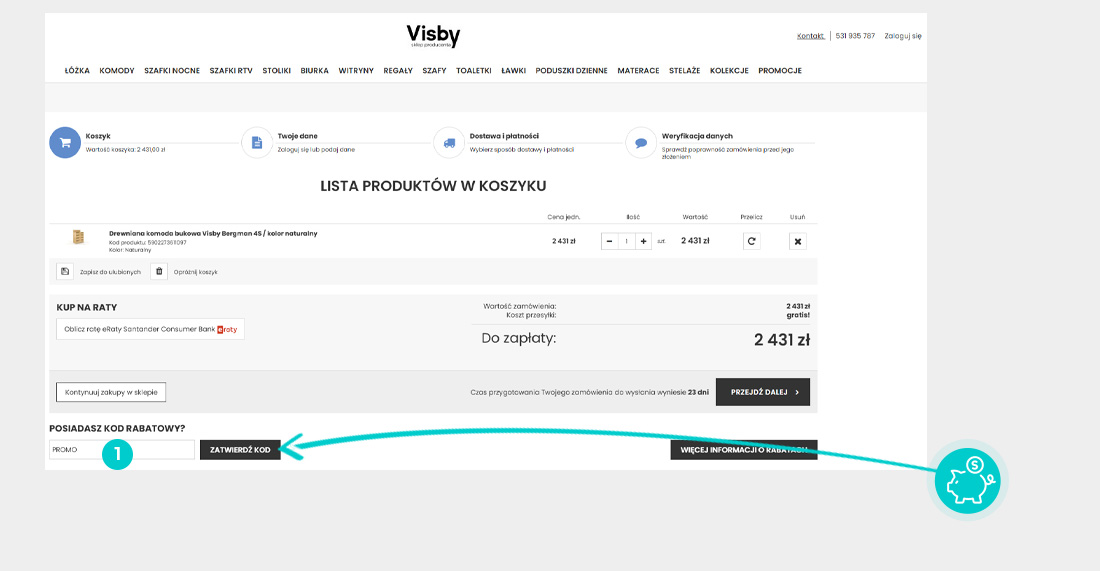Increase quantity with the plus button
The image size is (1100, 571).
coord(643,241)
